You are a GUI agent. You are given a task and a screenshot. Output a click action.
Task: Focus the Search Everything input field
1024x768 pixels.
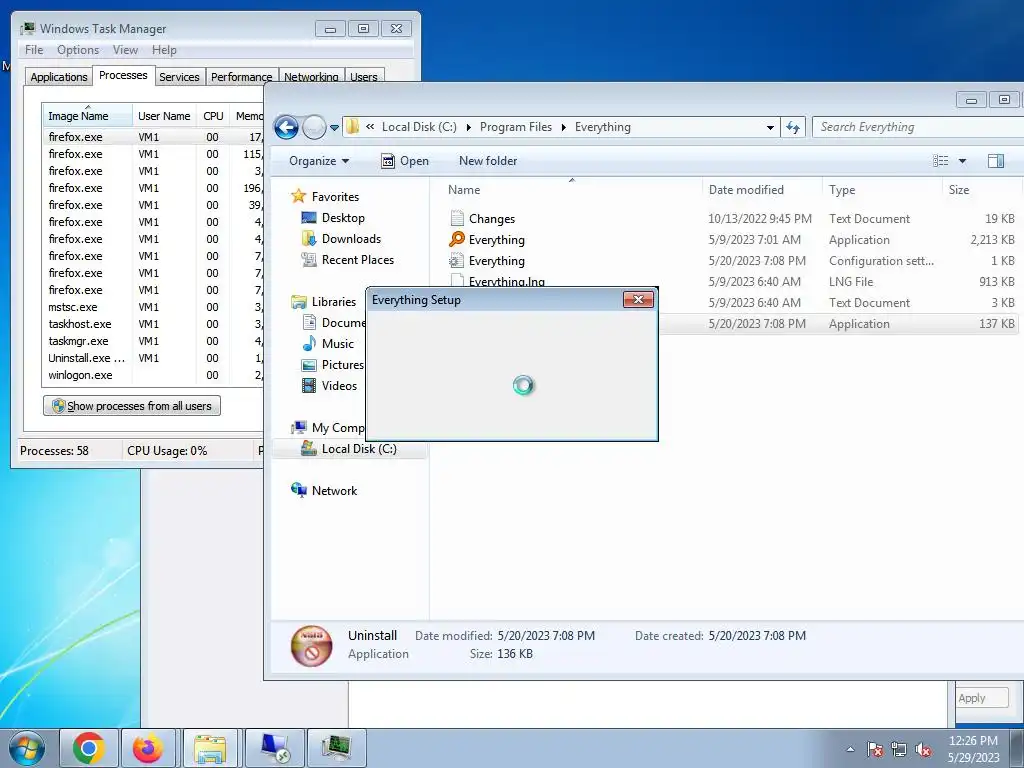(x=918, y=127)
